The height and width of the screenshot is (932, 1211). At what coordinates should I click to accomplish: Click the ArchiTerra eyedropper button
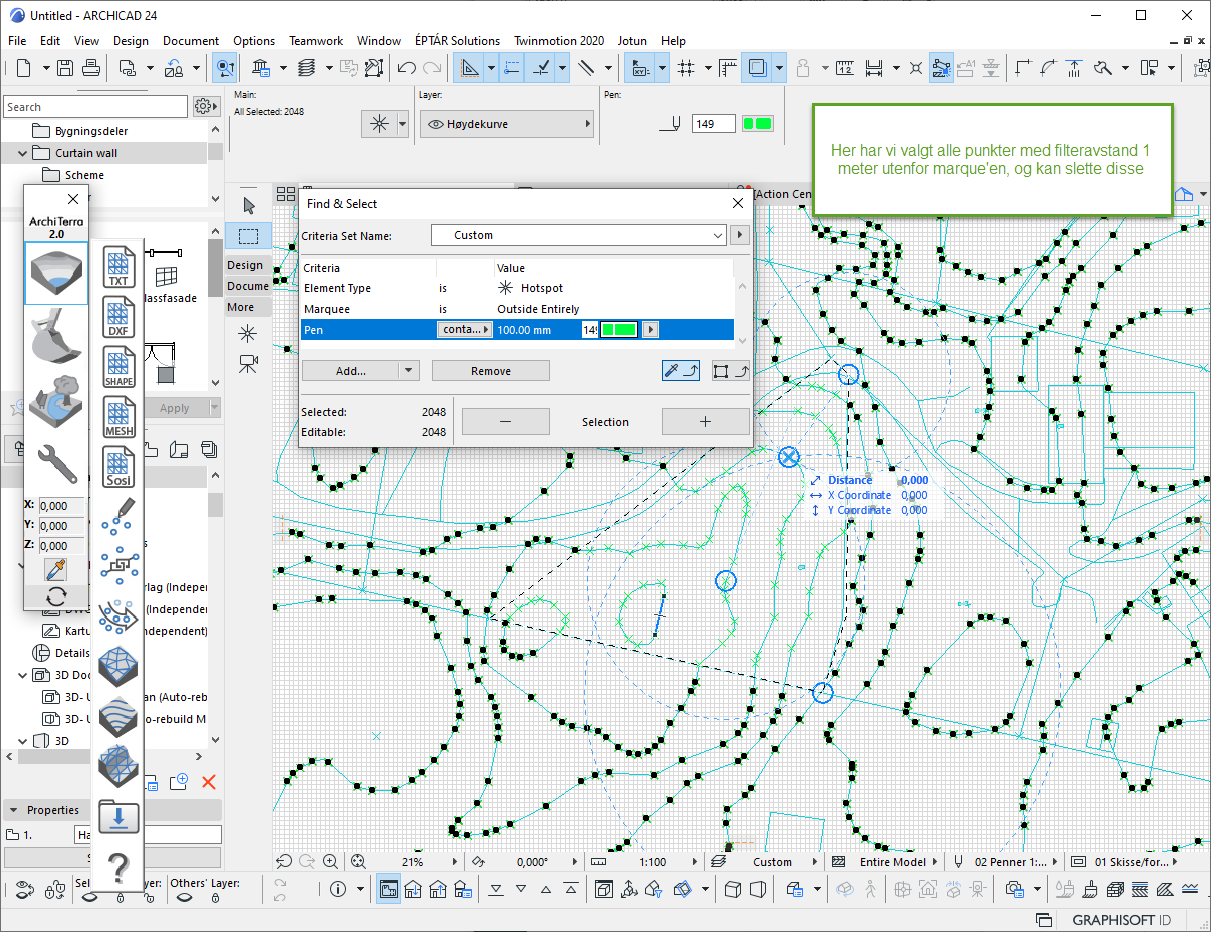(x=56, y=569)
